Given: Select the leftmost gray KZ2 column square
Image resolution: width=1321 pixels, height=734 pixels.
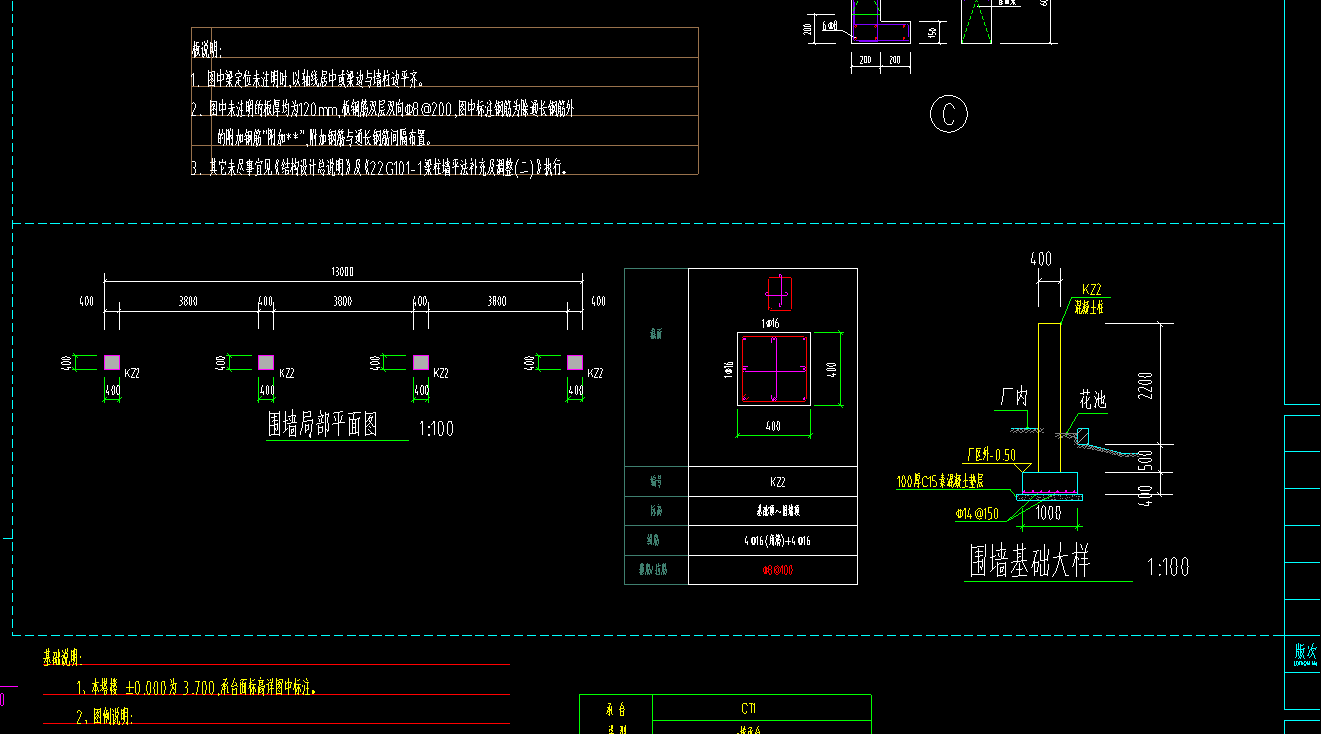Looking at the screenshot, I should pyautogui.click(x=112, y=362).
